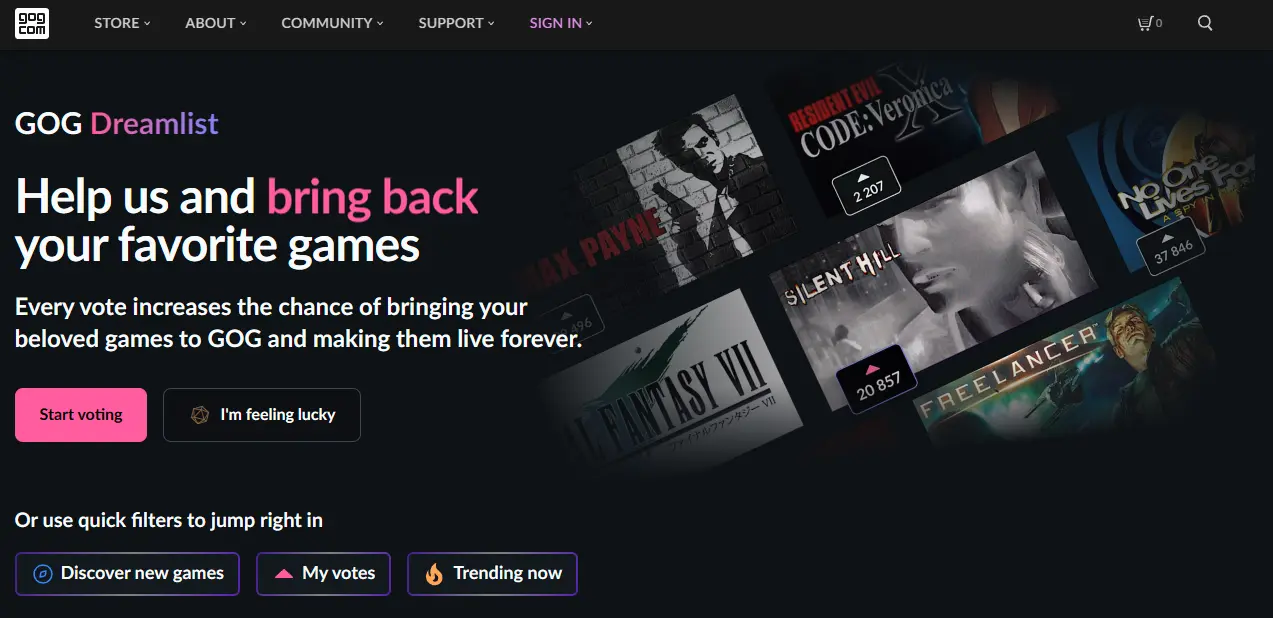Open the SIGN IN menu
Image resolution: width=1273 pixels, height=618 pixels.
561,23
